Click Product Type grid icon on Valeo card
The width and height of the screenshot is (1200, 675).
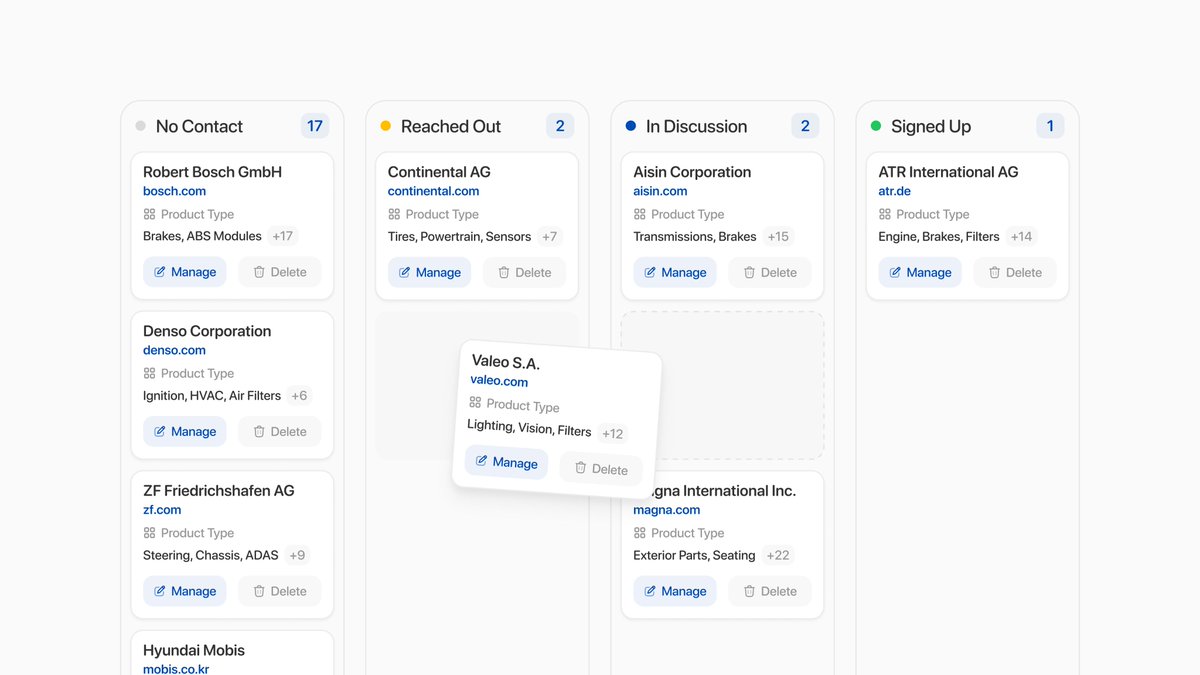click(x=475, y=402)
